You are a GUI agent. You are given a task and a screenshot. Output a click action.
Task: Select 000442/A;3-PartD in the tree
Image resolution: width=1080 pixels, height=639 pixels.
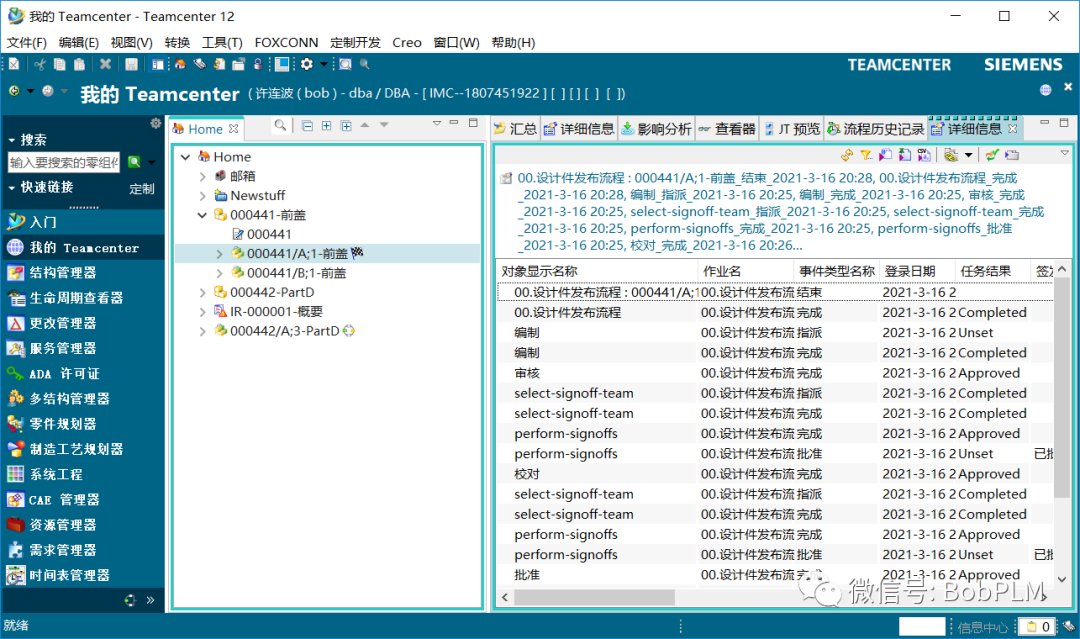pos(284,331)
